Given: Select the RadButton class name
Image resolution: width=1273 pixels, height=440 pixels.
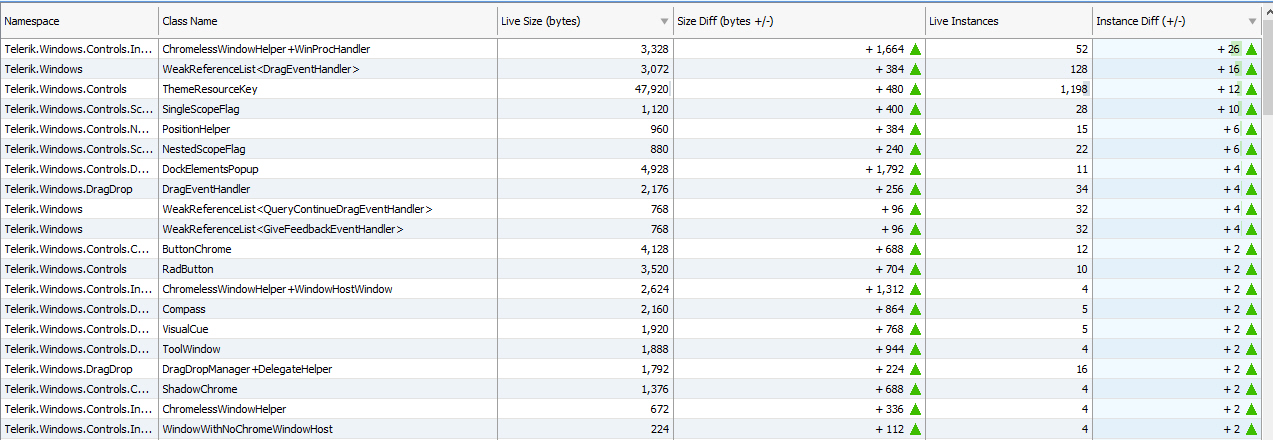Looking at the screenshot, I should [188, 269].
